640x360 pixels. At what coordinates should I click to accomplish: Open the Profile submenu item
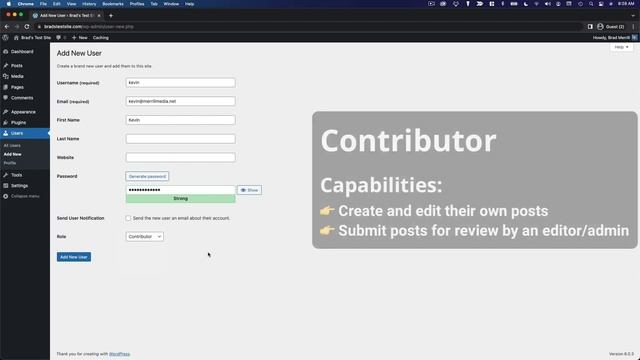click(x=10, y=163)
